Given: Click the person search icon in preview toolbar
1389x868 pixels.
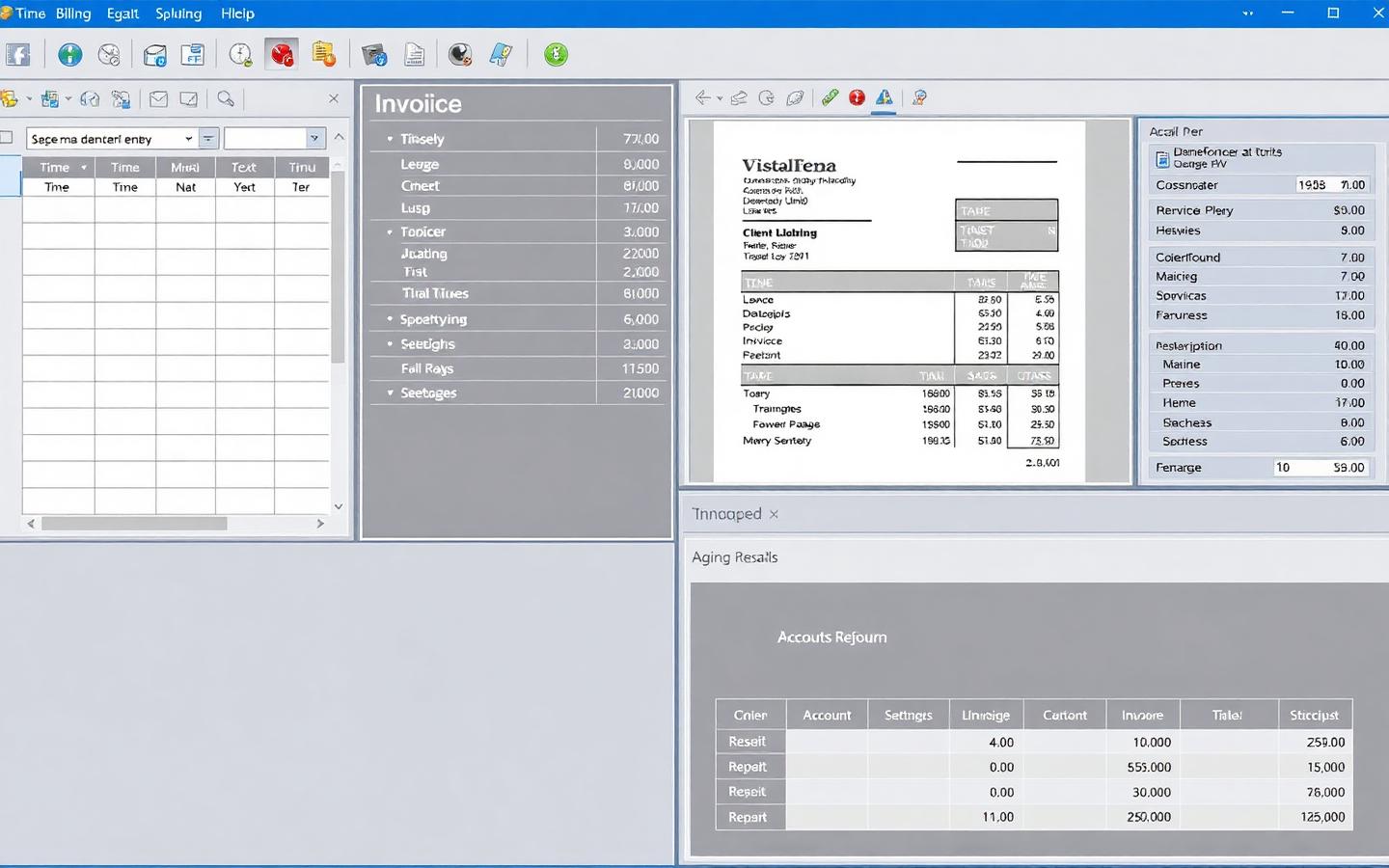Looking at the screenshot, I should (919, 97).
